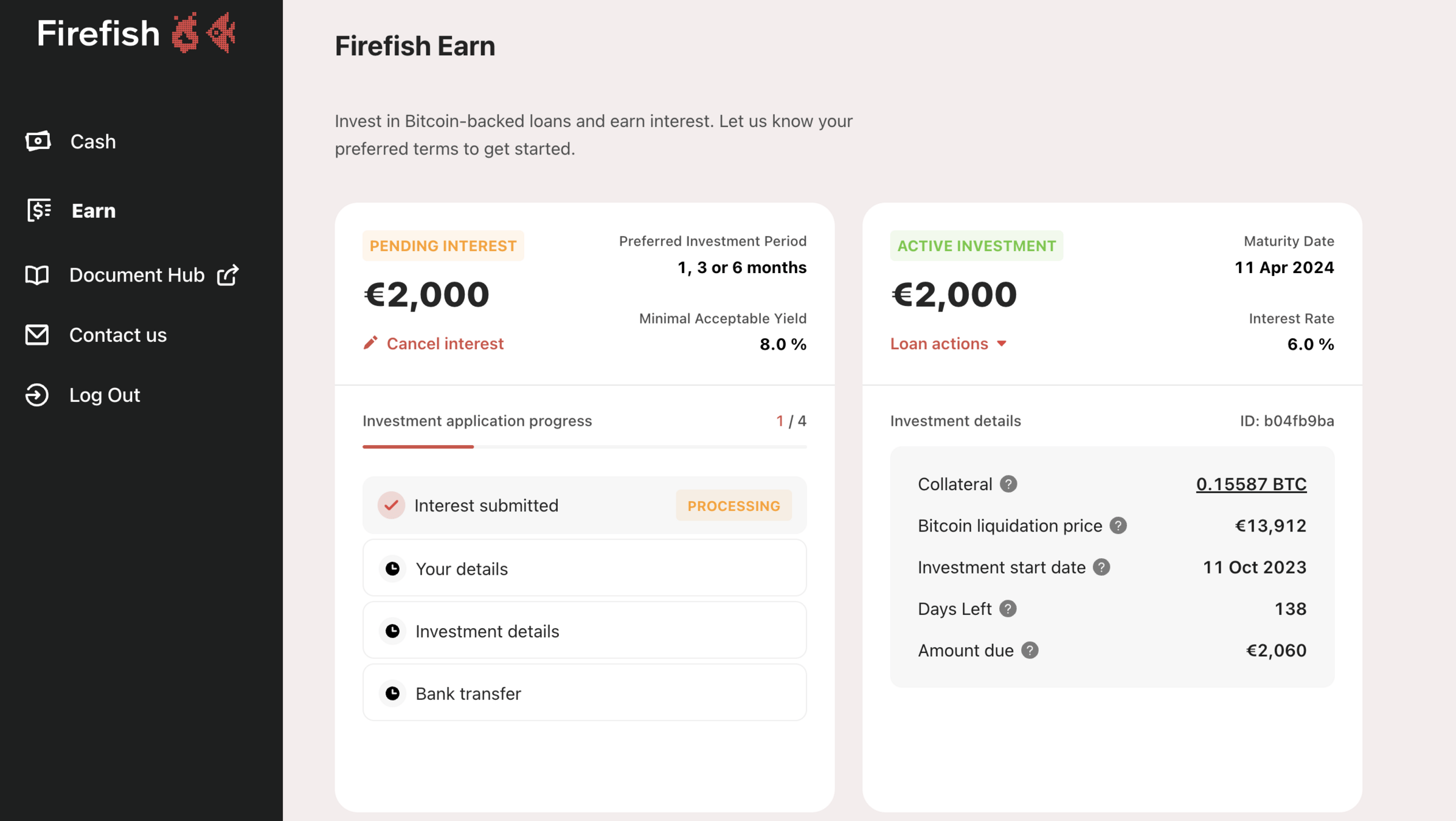The width and height of the screenshot is (1456, 821).
Task: Expand the Loan actions dropdown
Action: [x=948, y=344]
